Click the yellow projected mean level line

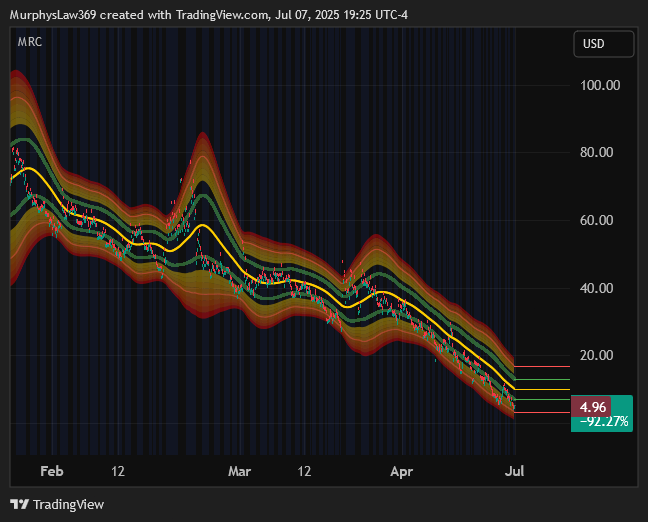click(542, 389)
